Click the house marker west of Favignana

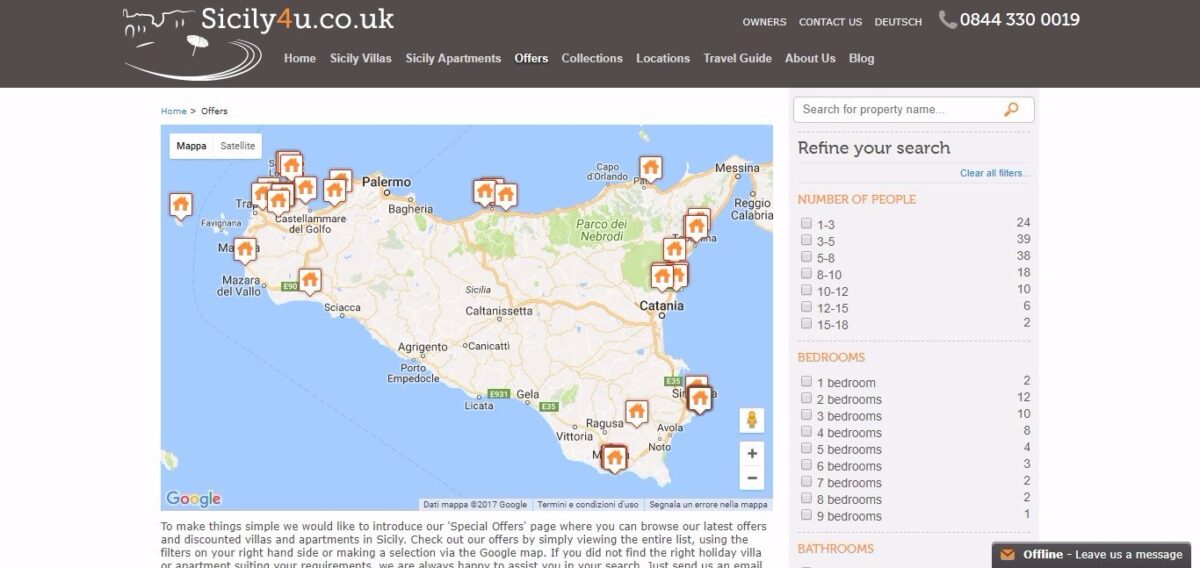point(181,204)
